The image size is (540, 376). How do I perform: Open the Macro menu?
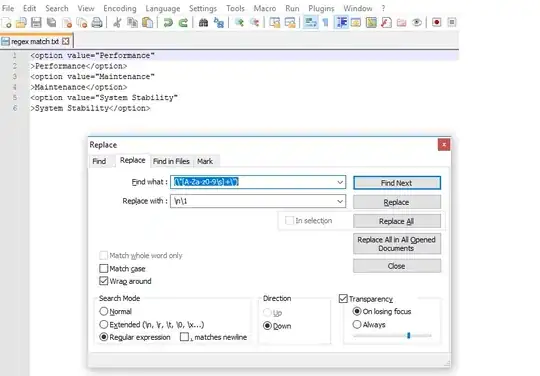(x=265, y=8)
